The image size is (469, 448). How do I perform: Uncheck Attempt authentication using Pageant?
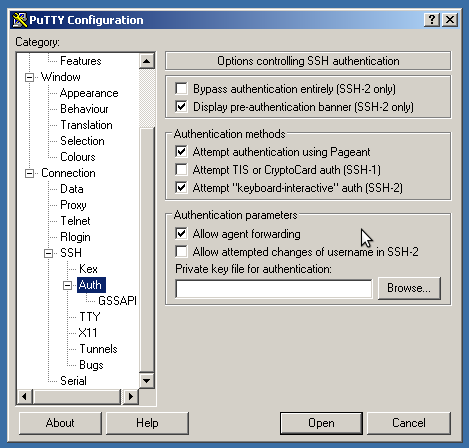181,152
